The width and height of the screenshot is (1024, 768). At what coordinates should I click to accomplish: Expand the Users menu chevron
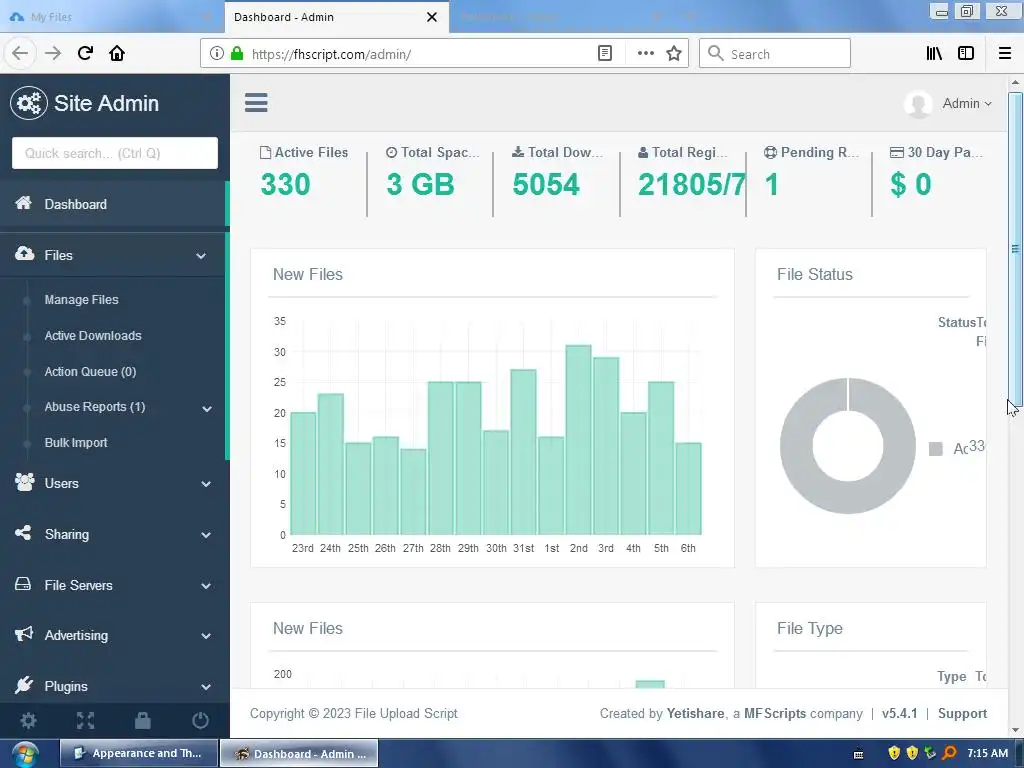tap(206, 484)
